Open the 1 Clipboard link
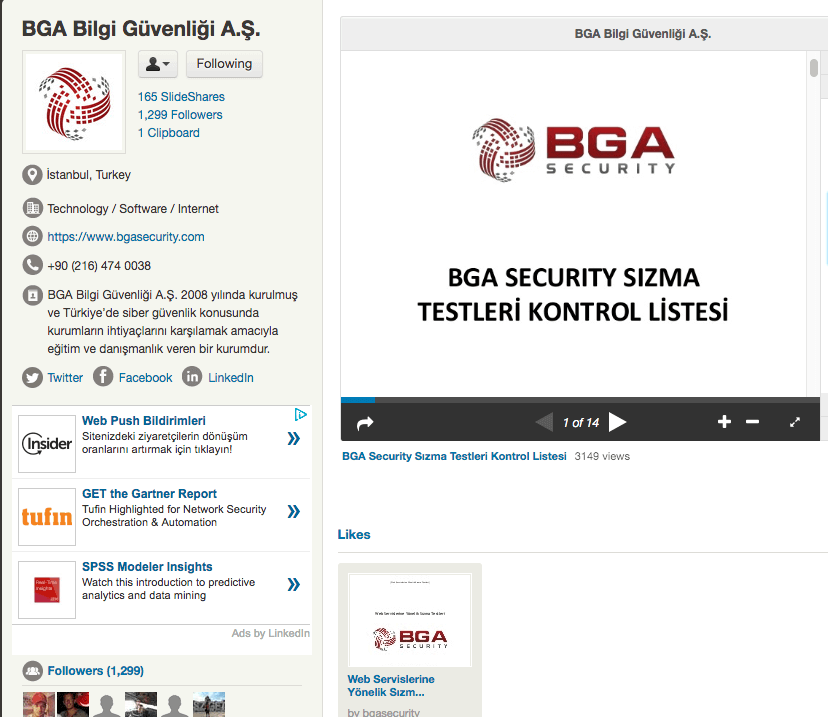 (168, 133)
